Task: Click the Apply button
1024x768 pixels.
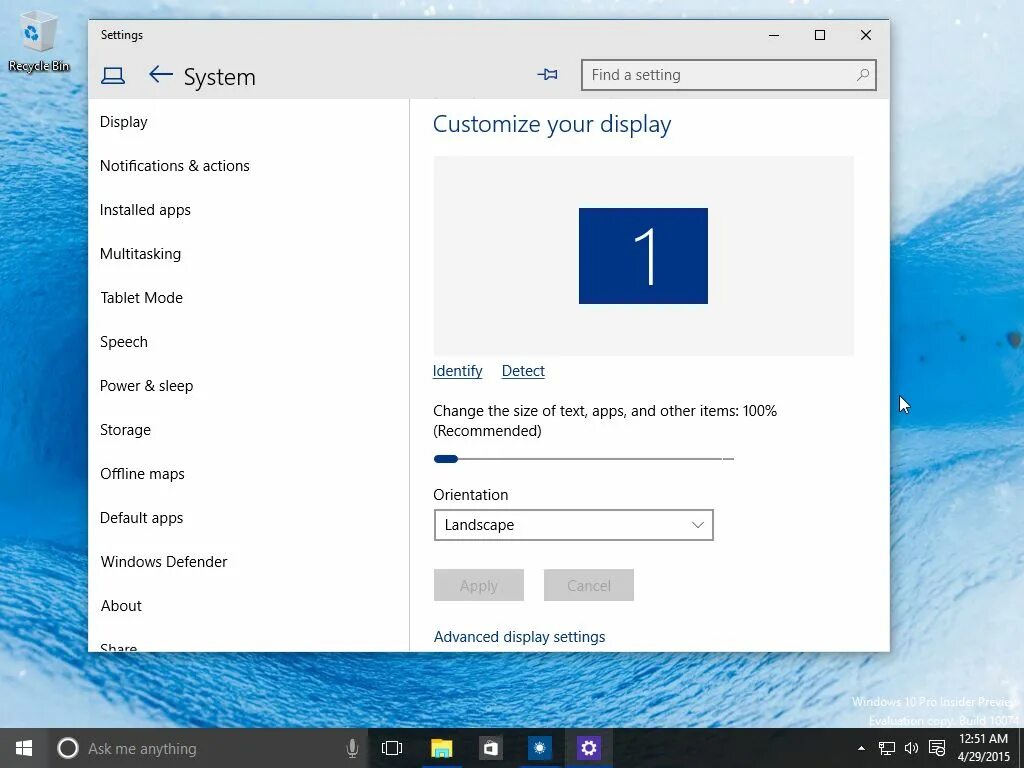Action: (x=479, y=585)
